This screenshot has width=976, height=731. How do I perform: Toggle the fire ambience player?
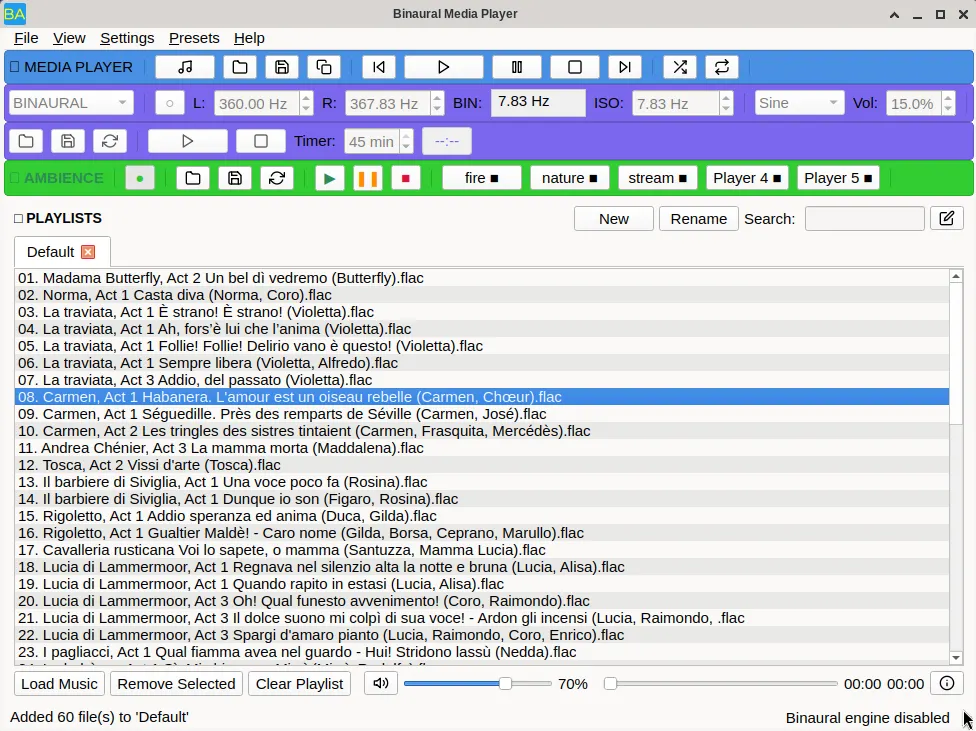482,178
